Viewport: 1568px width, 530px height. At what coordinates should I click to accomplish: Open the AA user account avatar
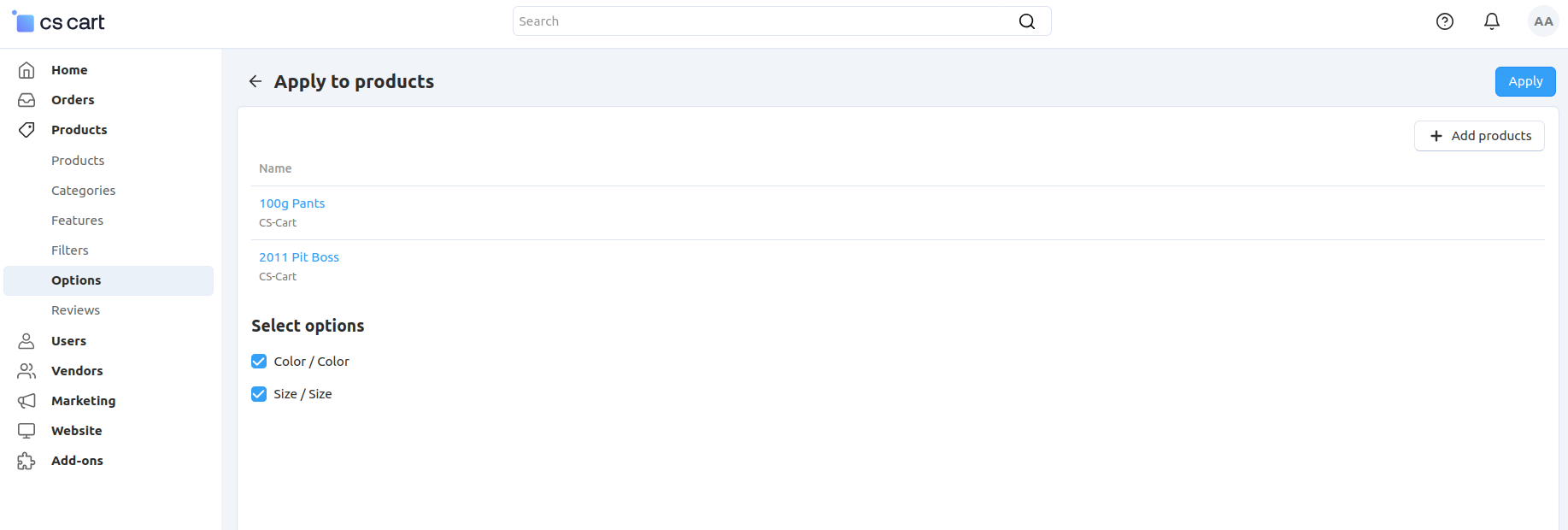coord(1543,21)
